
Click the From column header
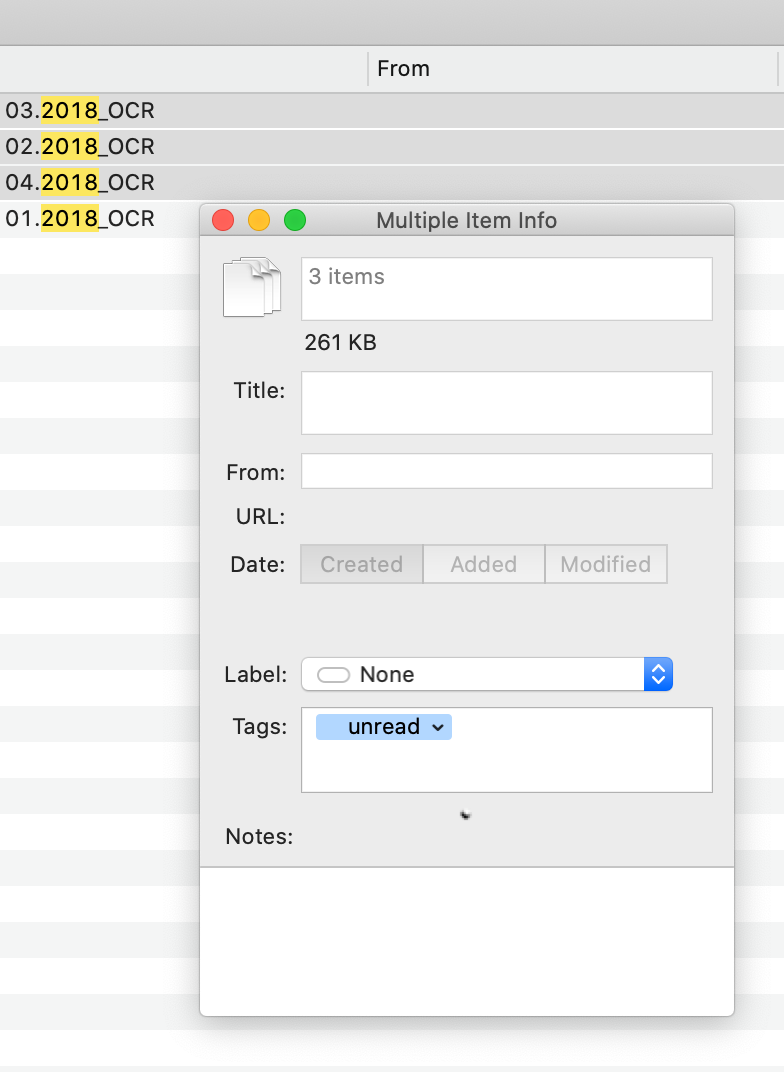(403, 69)
